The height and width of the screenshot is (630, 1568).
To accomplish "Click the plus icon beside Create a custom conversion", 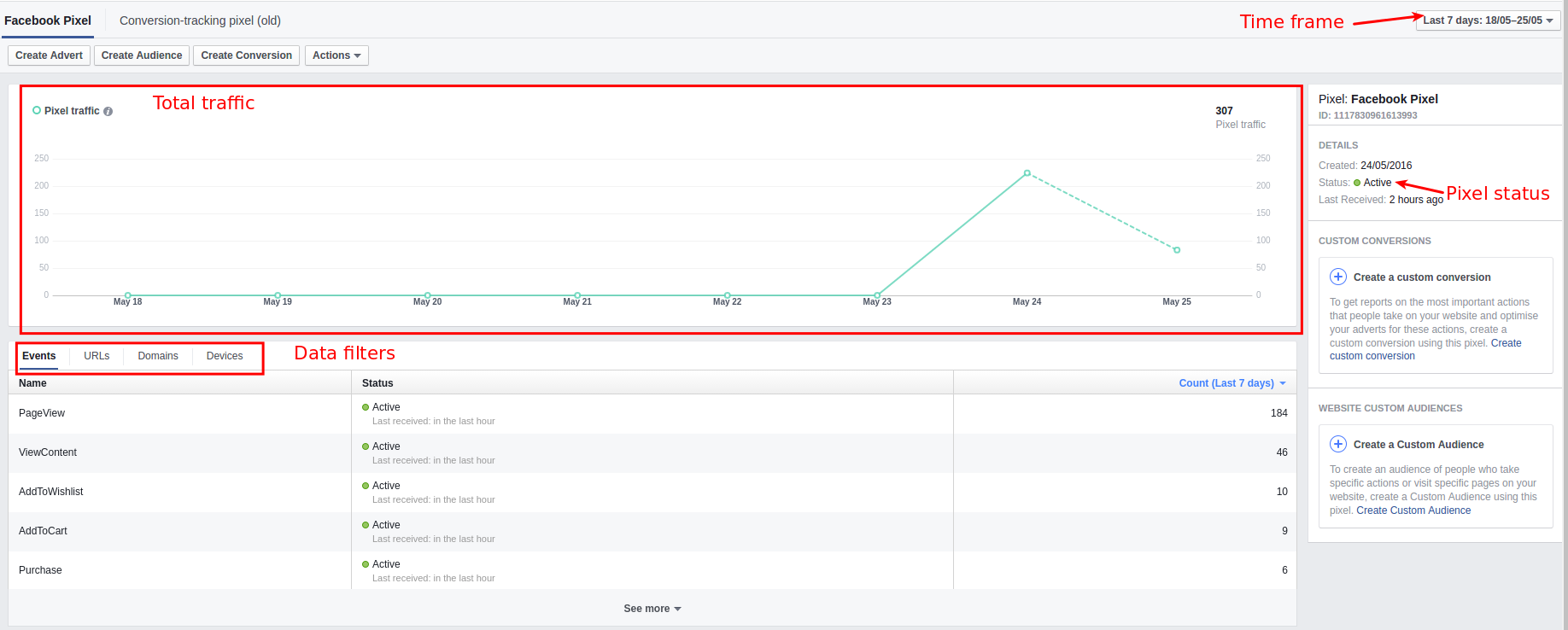I will [1338, 277].
